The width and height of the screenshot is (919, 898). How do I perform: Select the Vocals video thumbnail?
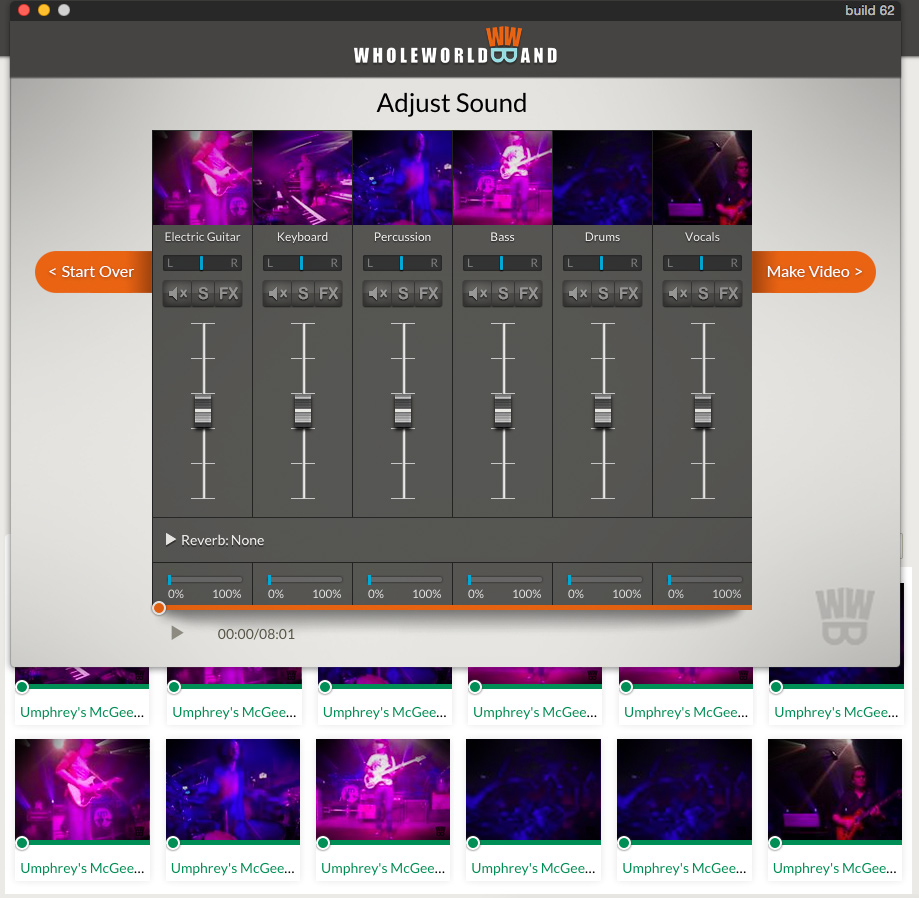(x=702, y=178)
